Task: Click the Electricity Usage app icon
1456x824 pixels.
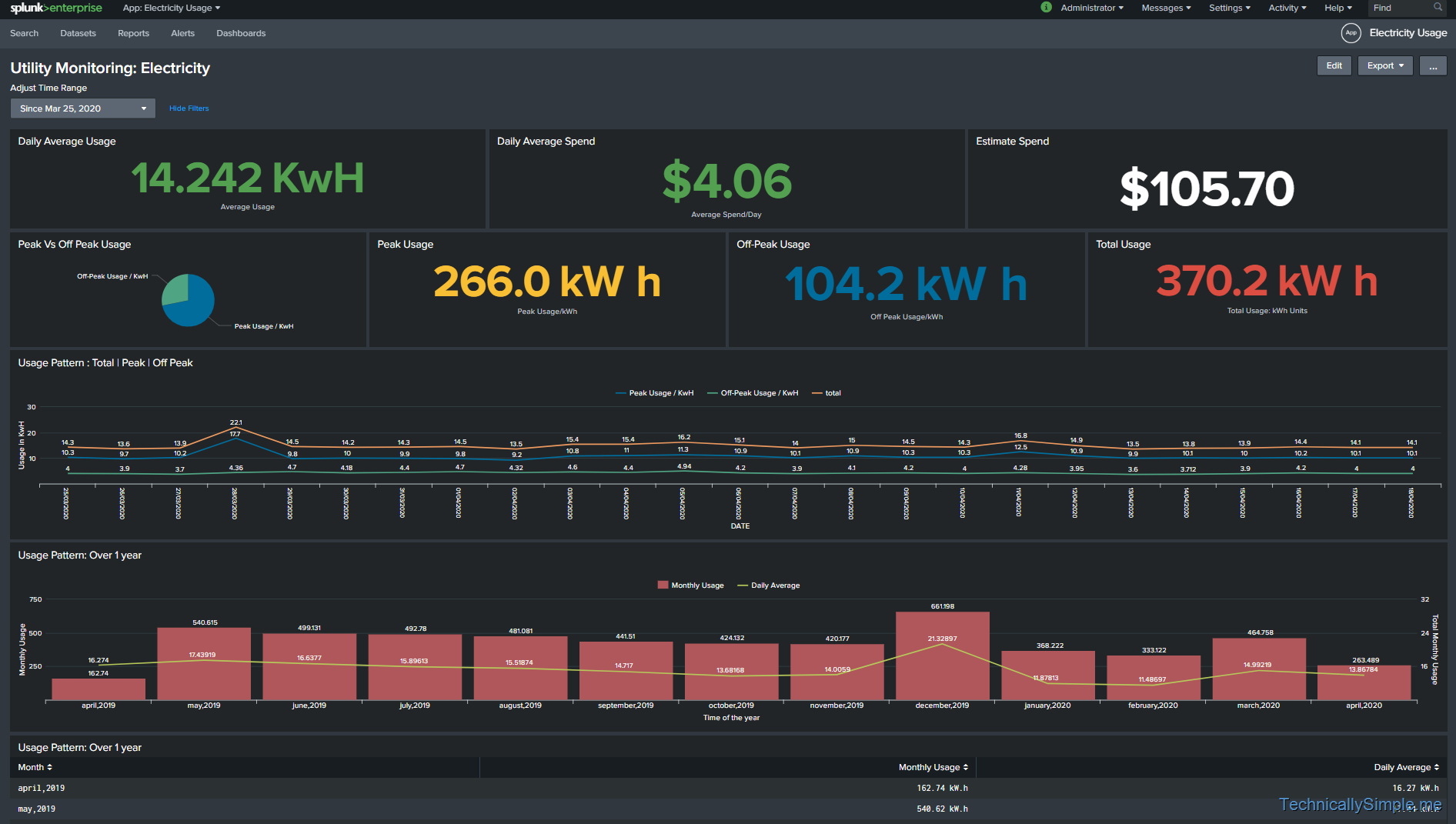Action: coord(1351,33)
